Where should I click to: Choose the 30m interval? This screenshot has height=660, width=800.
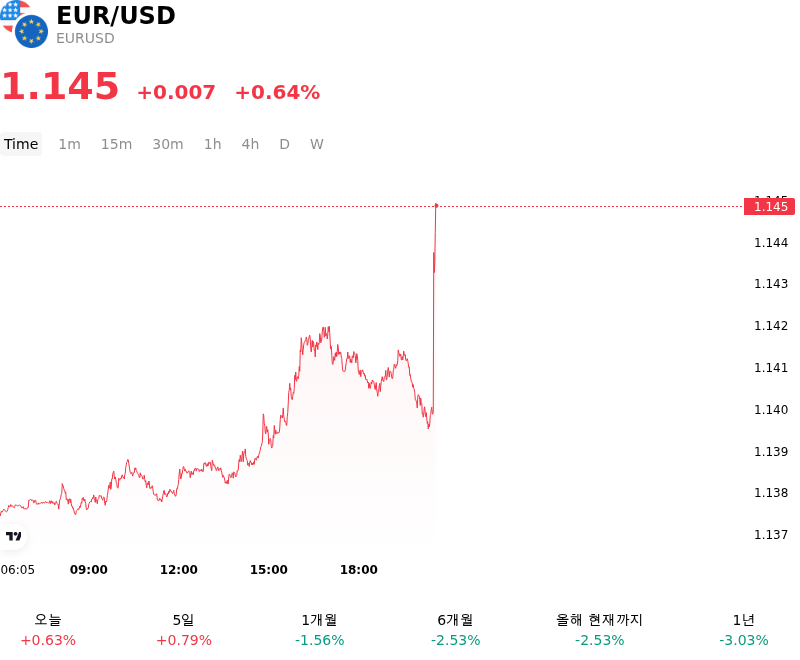(168, 144)
